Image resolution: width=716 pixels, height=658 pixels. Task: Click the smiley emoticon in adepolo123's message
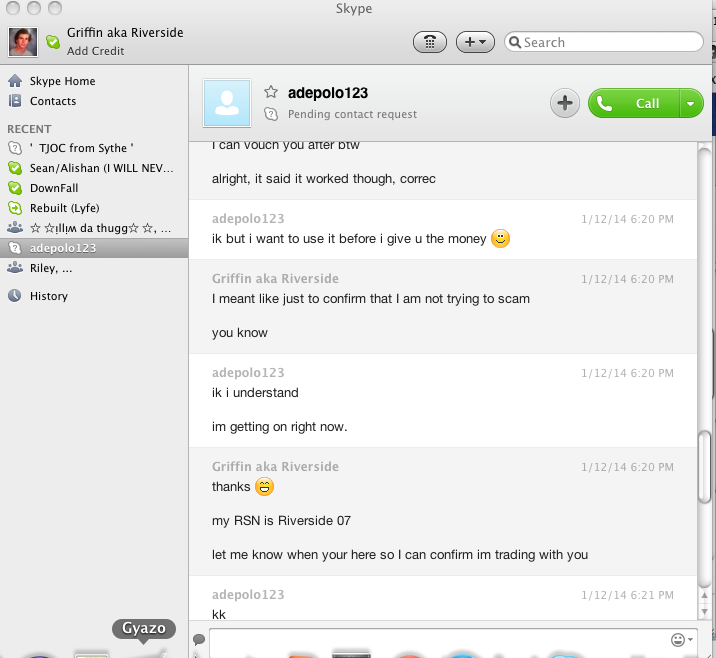500,238
